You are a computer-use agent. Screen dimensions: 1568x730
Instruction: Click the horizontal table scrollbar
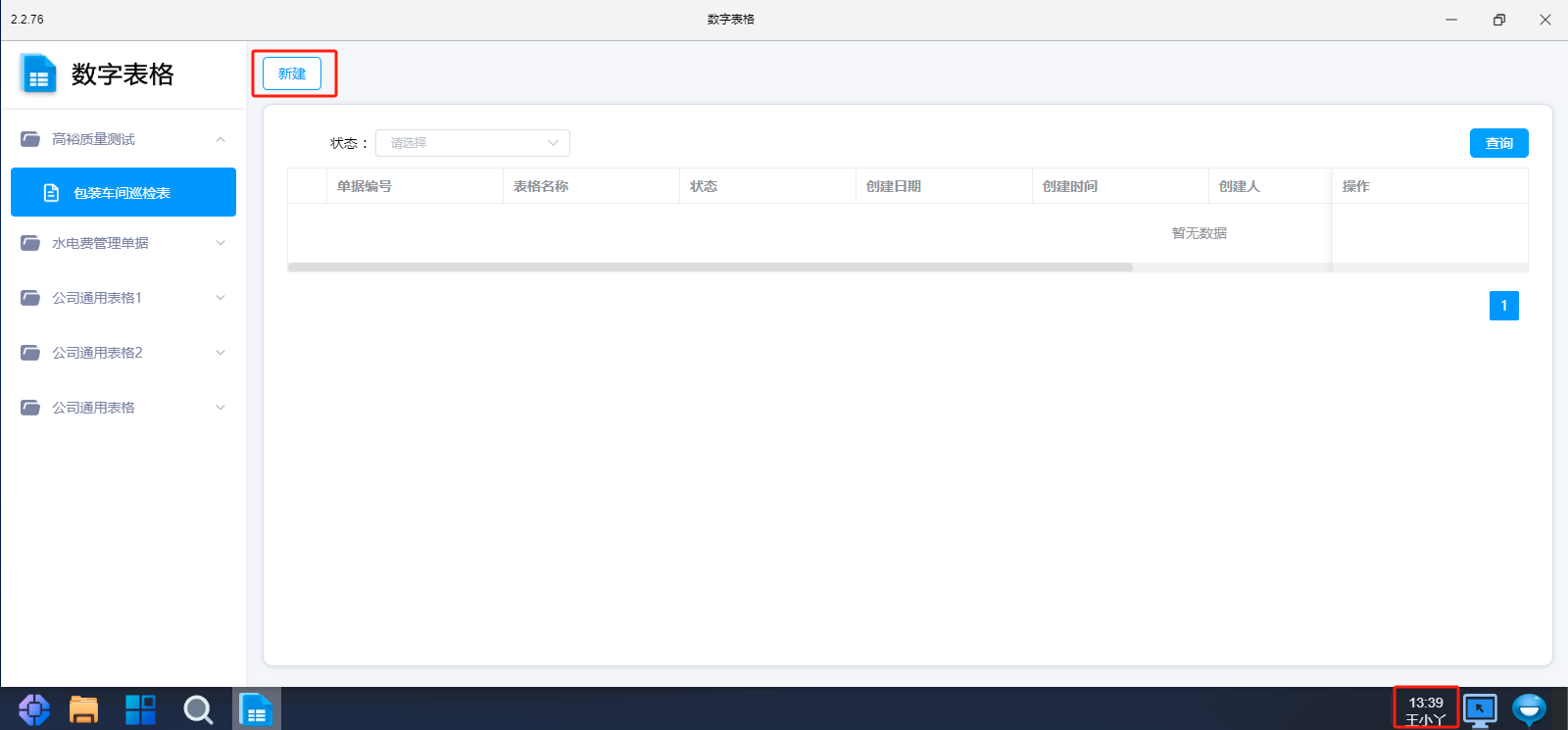pyautogui.click(x=710, y=268)
